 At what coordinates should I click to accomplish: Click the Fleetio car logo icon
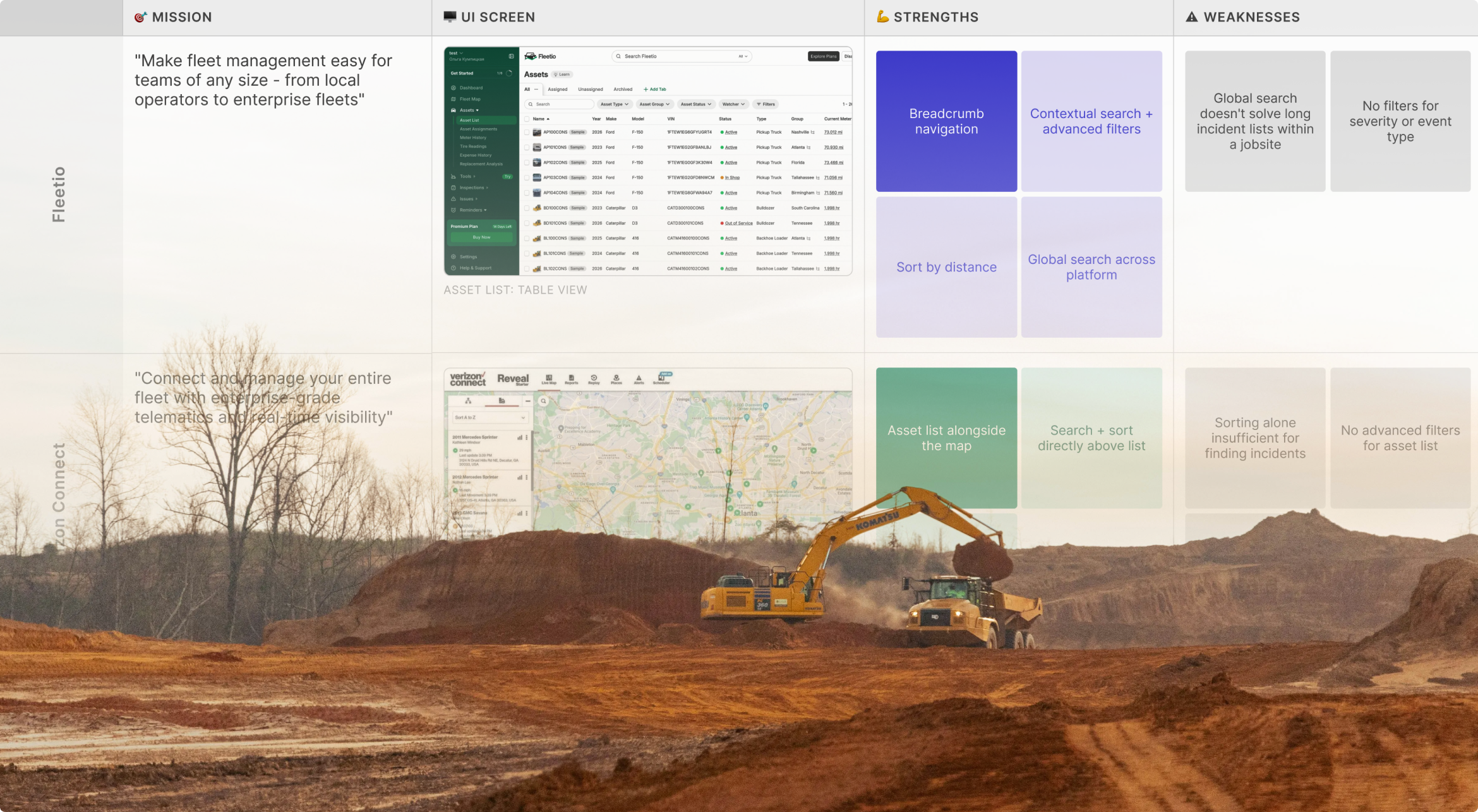point(530,56)
